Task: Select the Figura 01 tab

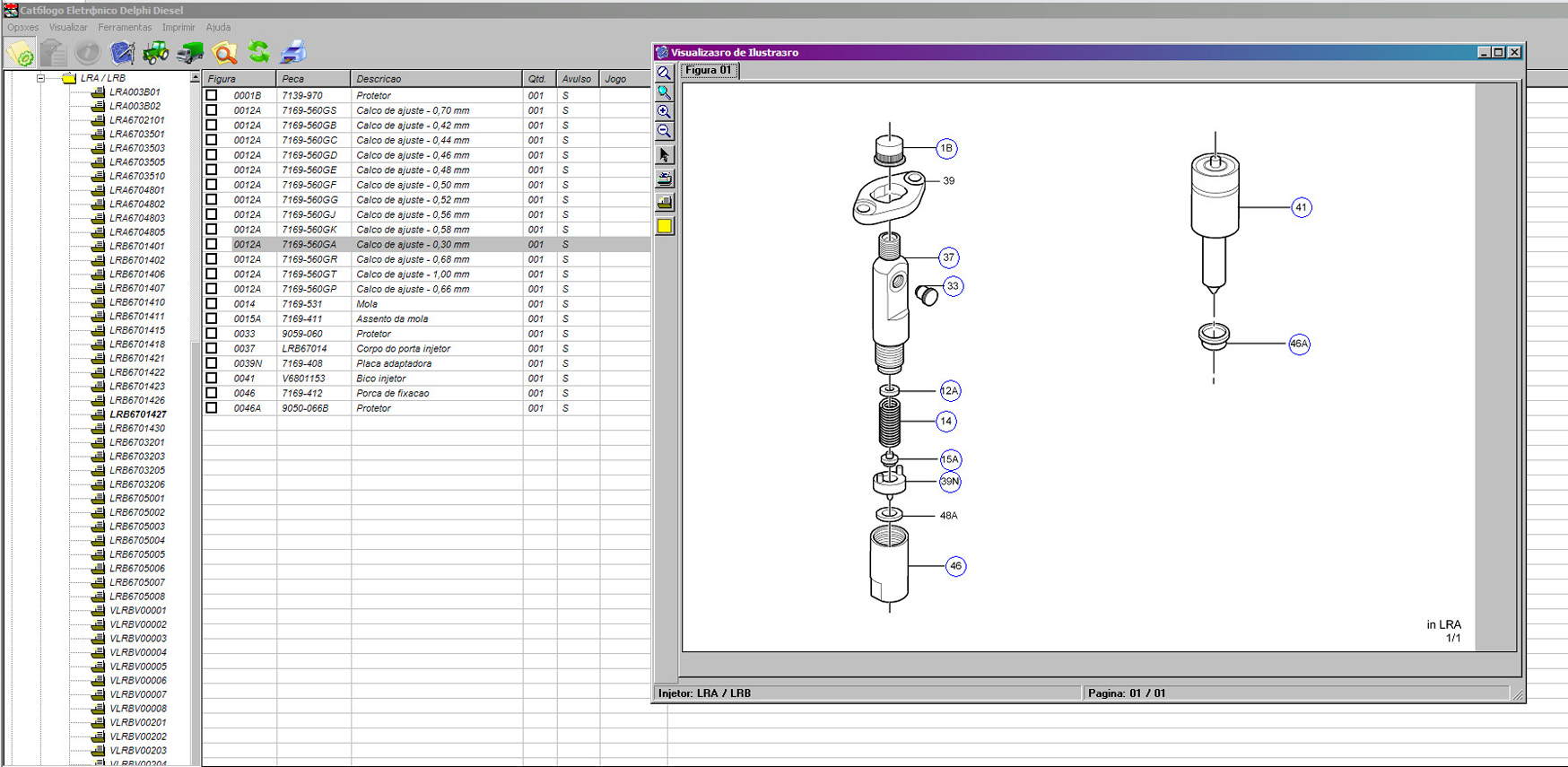Action: (709, 70)
